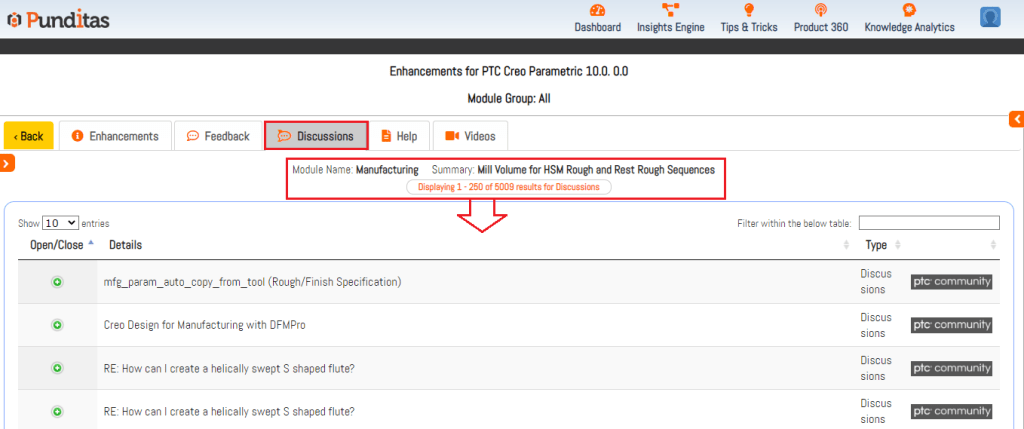The width and height of the screenshot is (1024, 429).
Task: Click the table filter input field
Action: [x=928, y=223]
